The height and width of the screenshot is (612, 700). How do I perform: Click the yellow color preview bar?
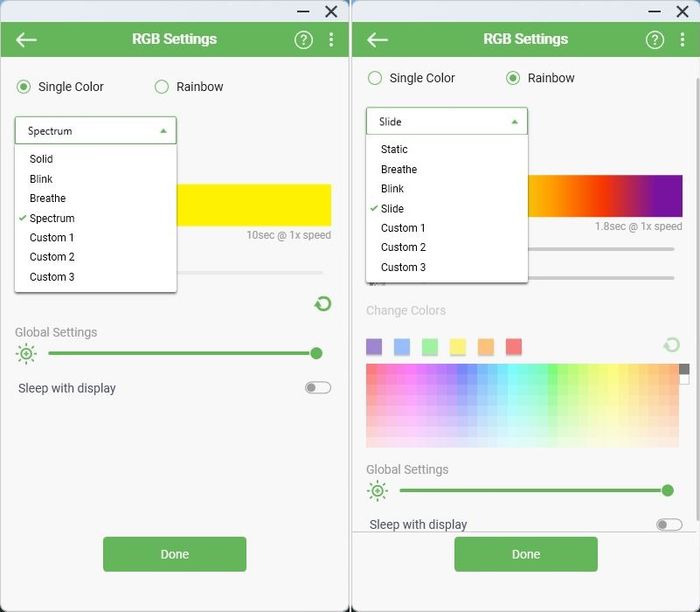(254, 205)
